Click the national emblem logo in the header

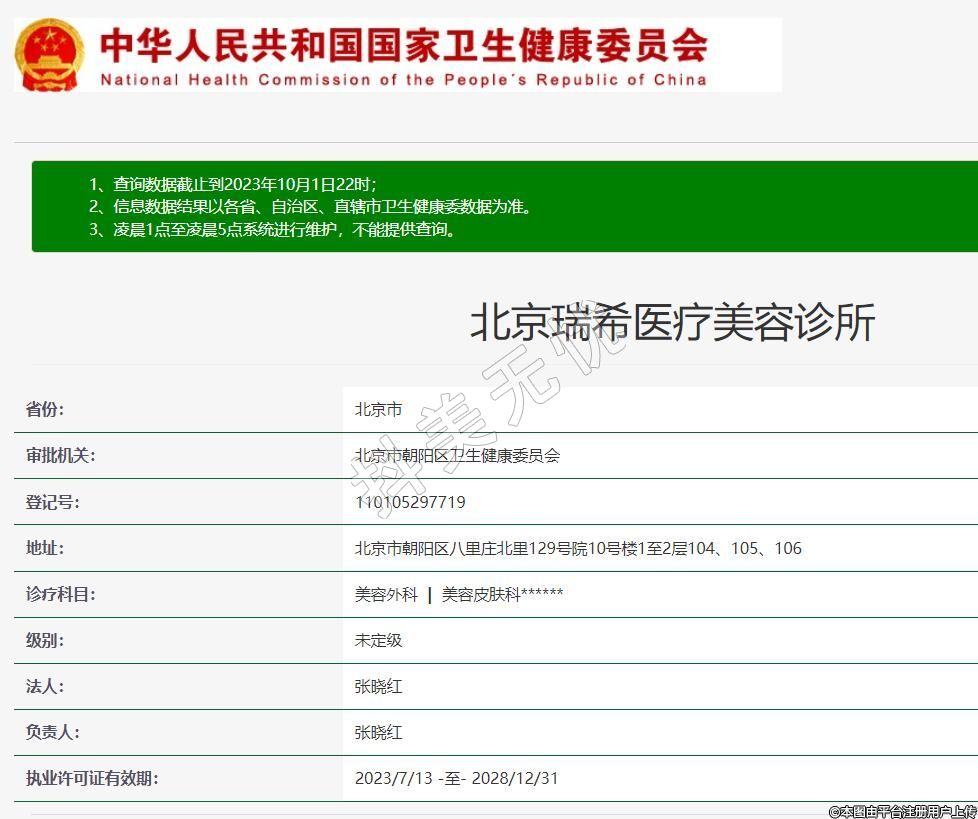(x=50, y=54)
